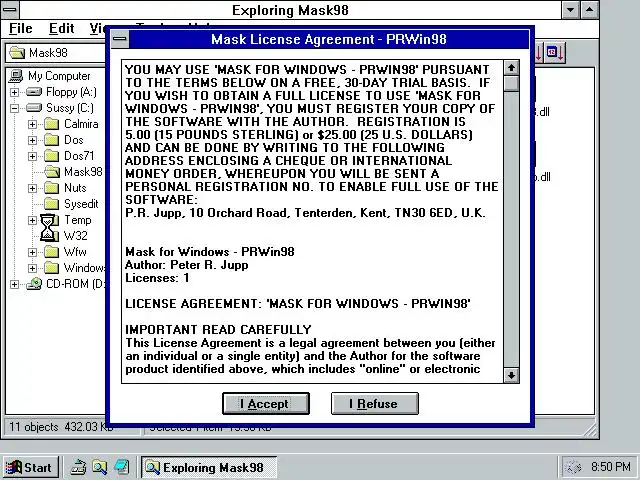The image size is (640, 480).
Task: Expand the Wfw folder node
Action: tap(32, 252)
